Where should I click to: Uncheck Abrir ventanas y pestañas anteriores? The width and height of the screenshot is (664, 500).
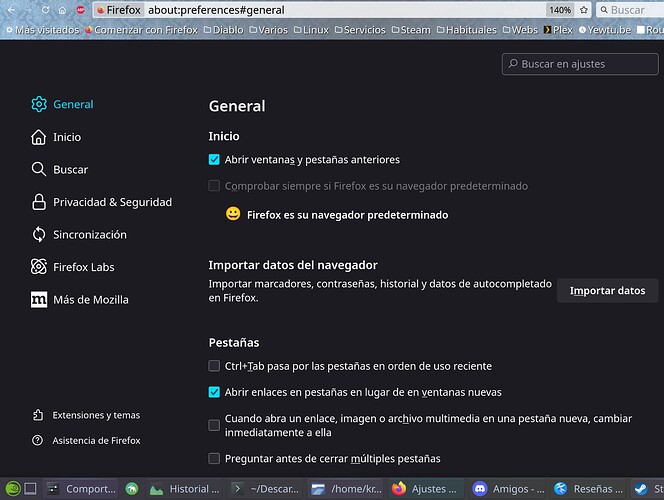coord(214,160)
